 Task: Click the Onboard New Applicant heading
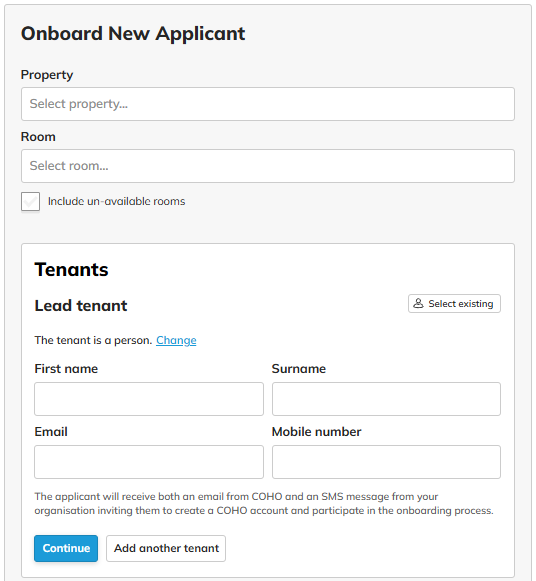point(133,34)
